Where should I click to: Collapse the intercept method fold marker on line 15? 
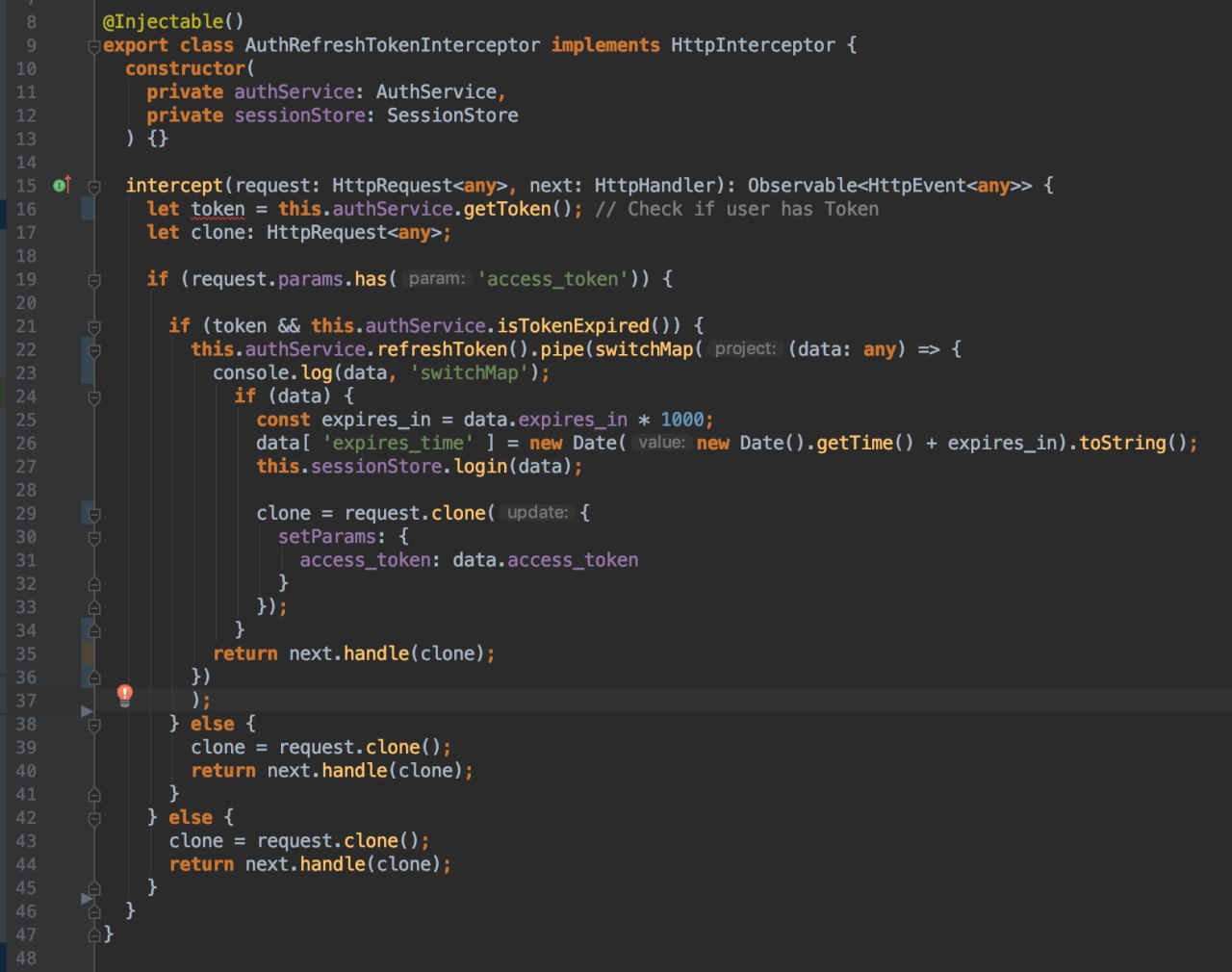[x=94, y=186]
